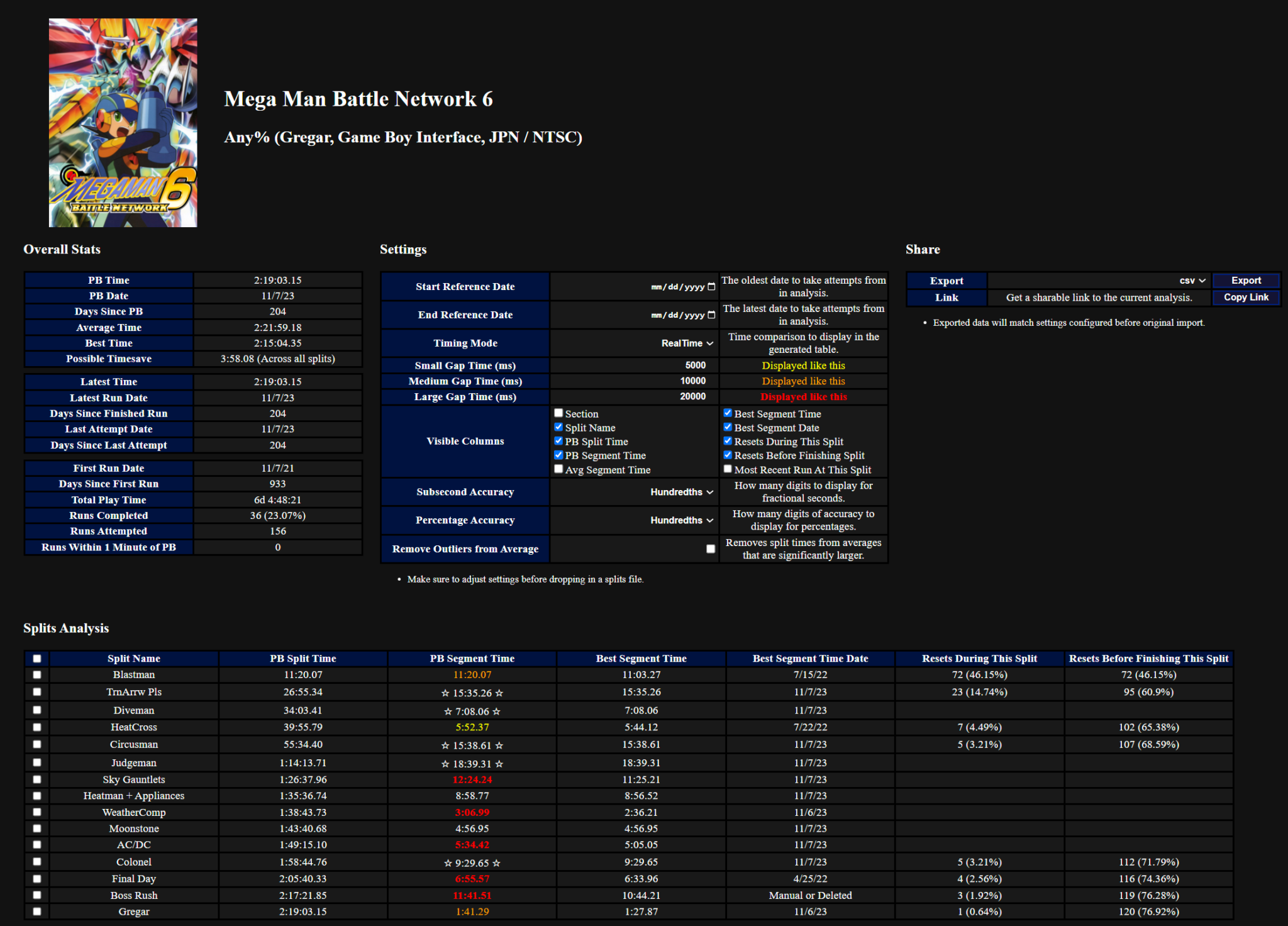Open the Percentage Accuracy dropdown
1288x926 pixels.
click(x=682, y=520)
